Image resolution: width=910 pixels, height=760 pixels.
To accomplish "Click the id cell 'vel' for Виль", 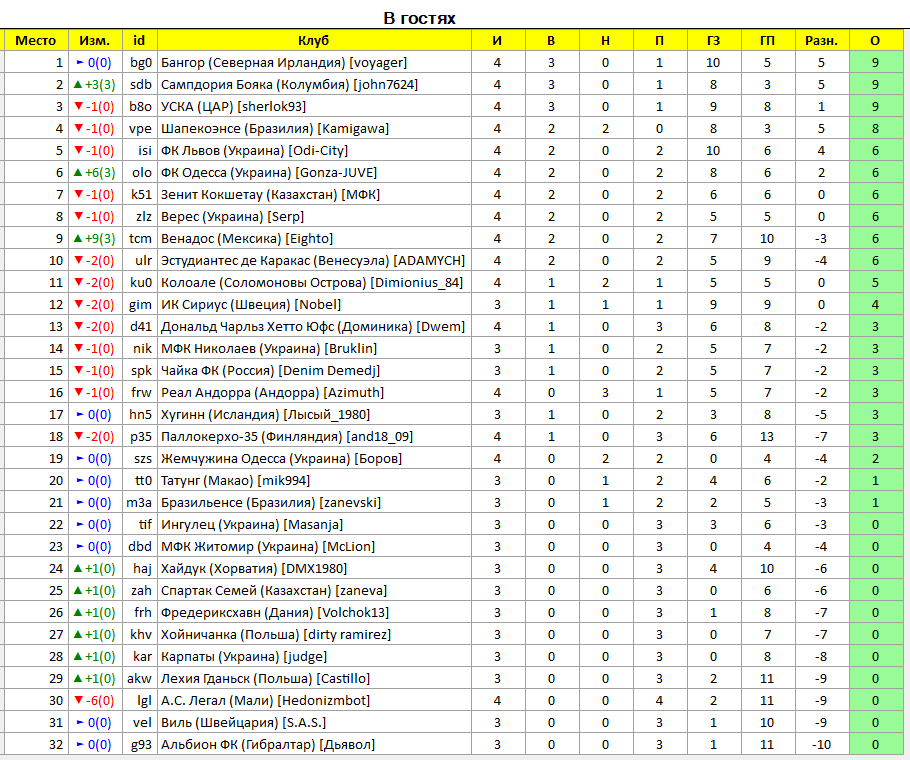I will coord(142,723).
